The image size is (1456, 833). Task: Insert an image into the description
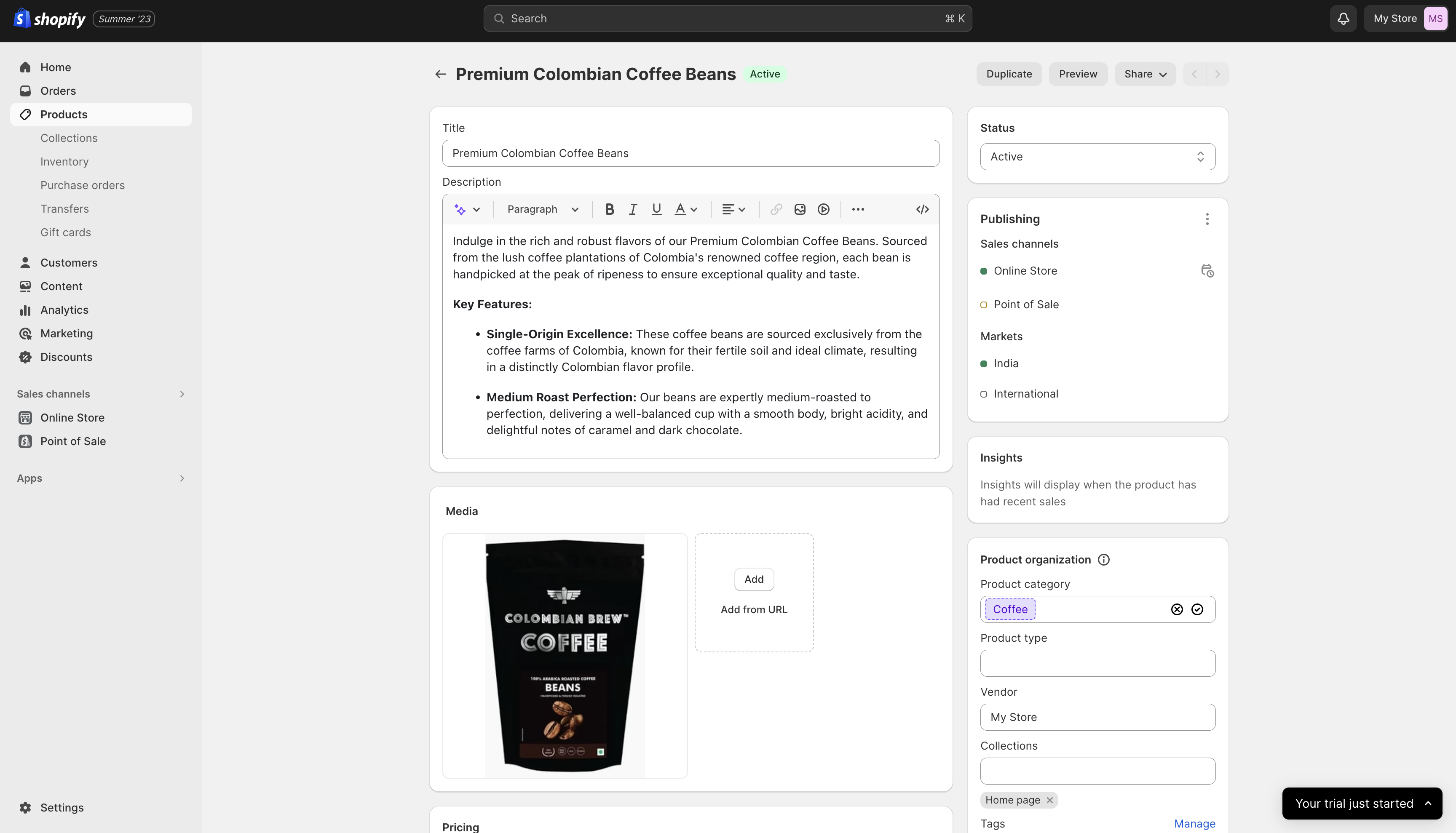coord(800,209)
